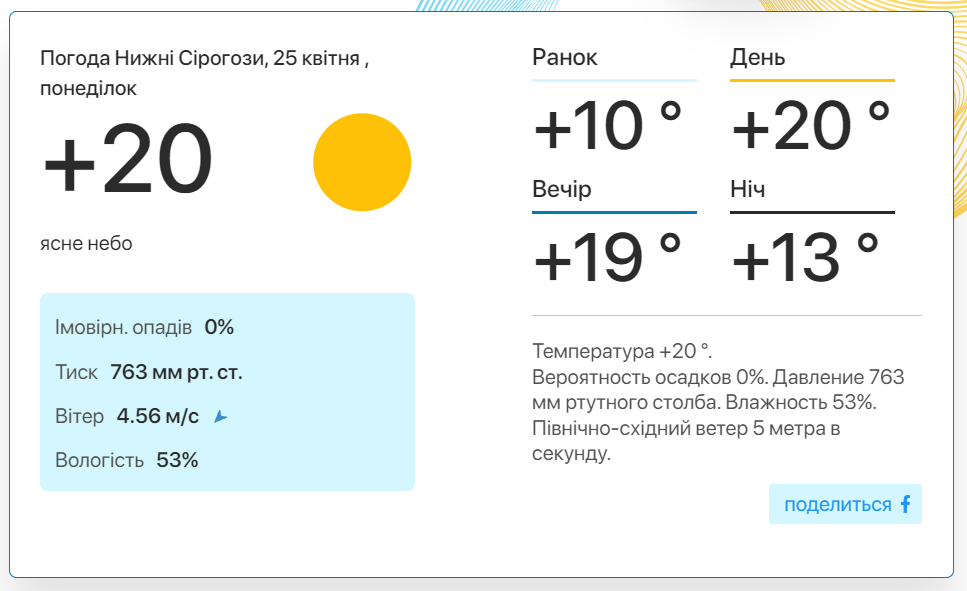Click the large +20 current temperature
The width and height of the screenshot is (967, 591).
pos(128,159)
